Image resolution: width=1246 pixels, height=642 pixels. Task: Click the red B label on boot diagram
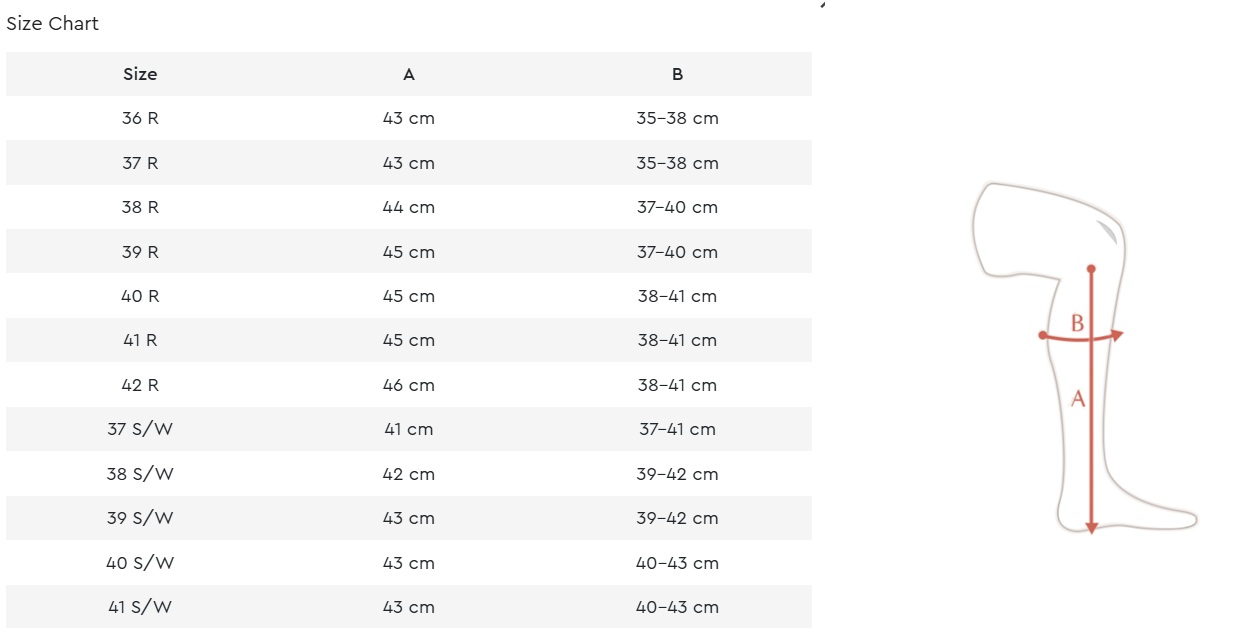point(1077,323)
